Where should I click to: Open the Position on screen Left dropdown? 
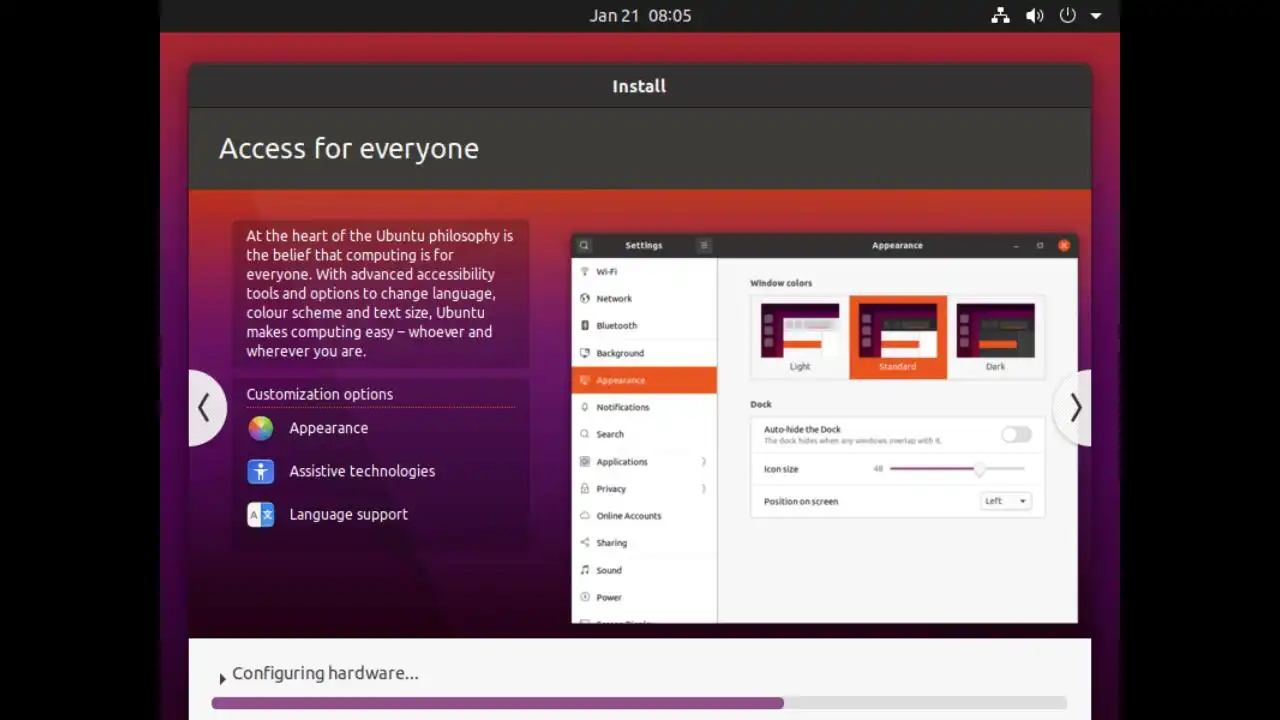coord(1005,501)
